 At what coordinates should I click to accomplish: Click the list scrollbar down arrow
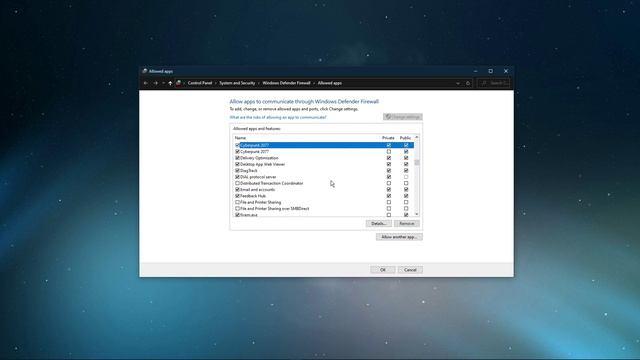[417, 214]
